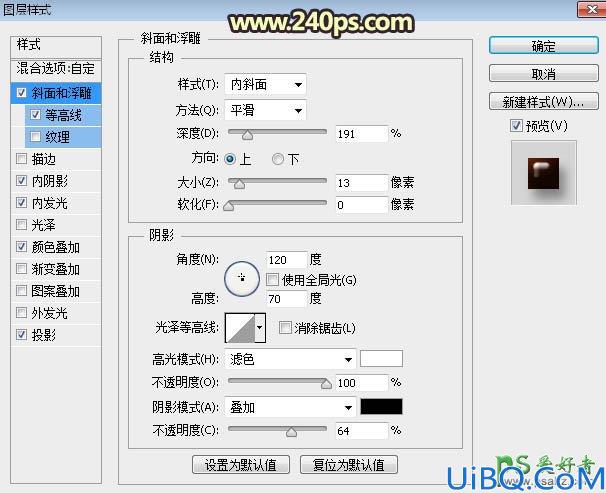Click shadow opacity field 64
The image size is (606, 493).
tap(361, 430)
